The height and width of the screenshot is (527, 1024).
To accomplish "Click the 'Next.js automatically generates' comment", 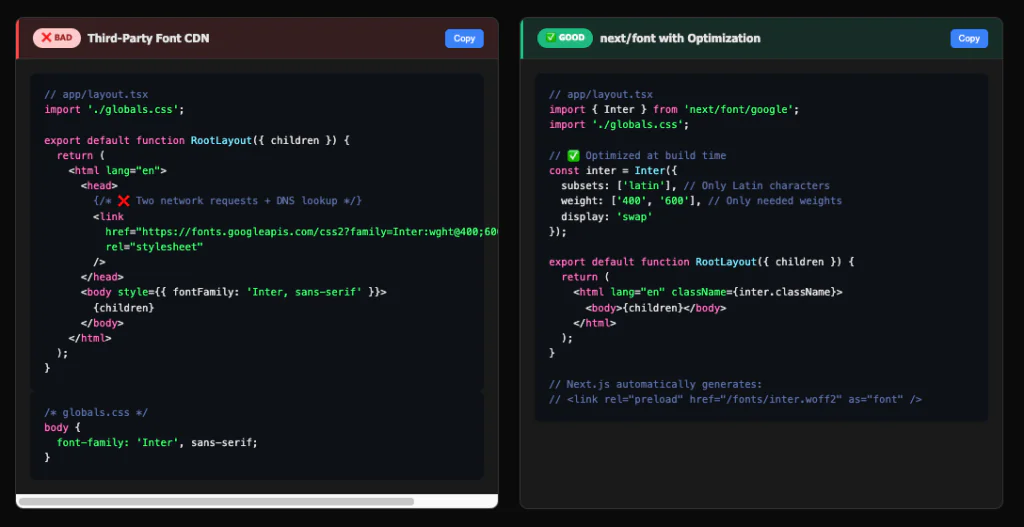I will (x=656, y=384).
